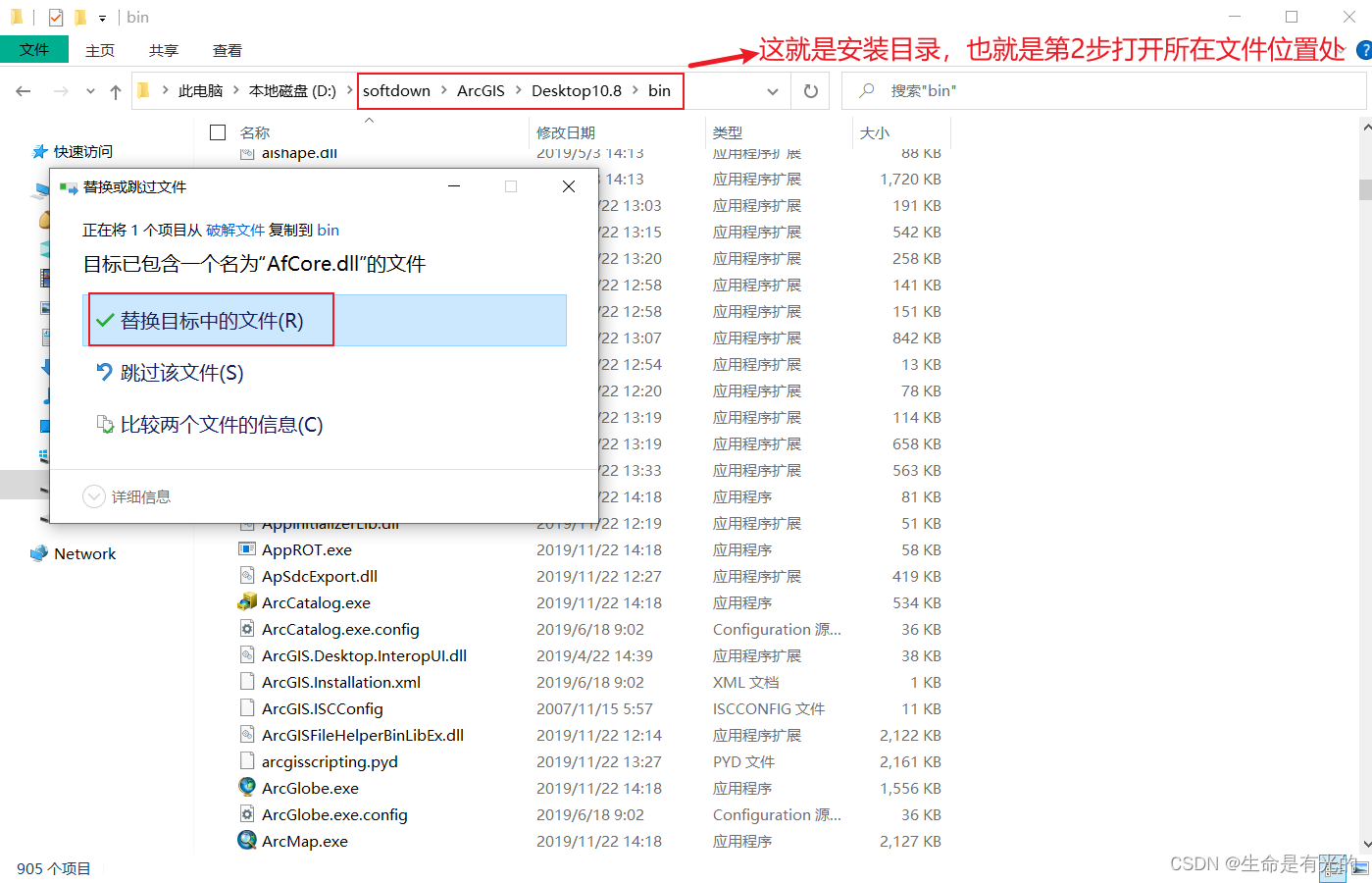The width and height of the screenshot is (1372, 883).
Task: Select Network in the navigation pane
Action: [x=85, y=553]
